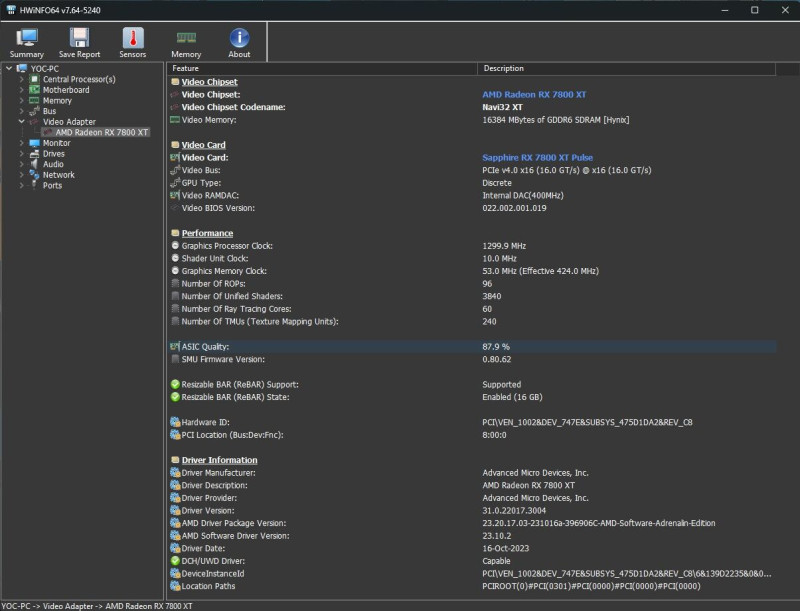Select the Number Of ROPs row
This screenshot has height=611, width=800.
[472, 284]
